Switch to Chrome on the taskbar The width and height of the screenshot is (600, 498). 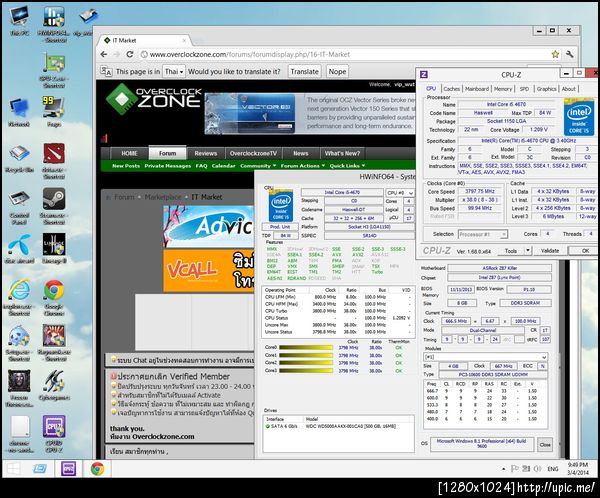[x=97, y=469]
